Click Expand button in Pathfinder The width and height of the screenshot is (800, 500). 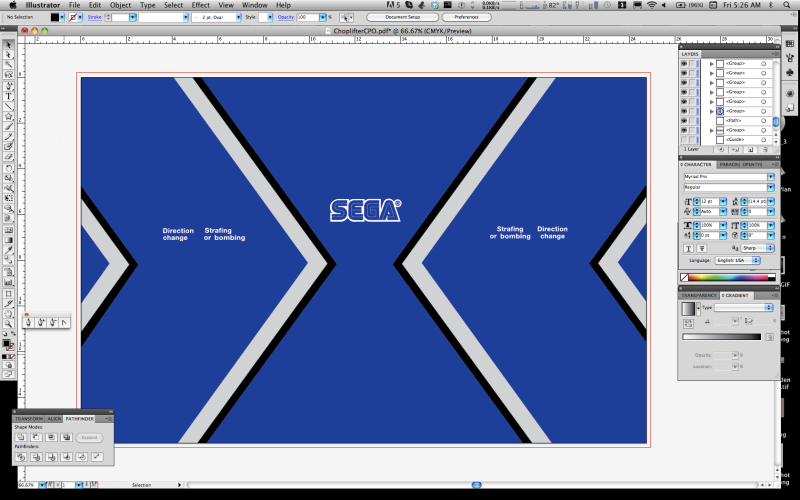89,437
